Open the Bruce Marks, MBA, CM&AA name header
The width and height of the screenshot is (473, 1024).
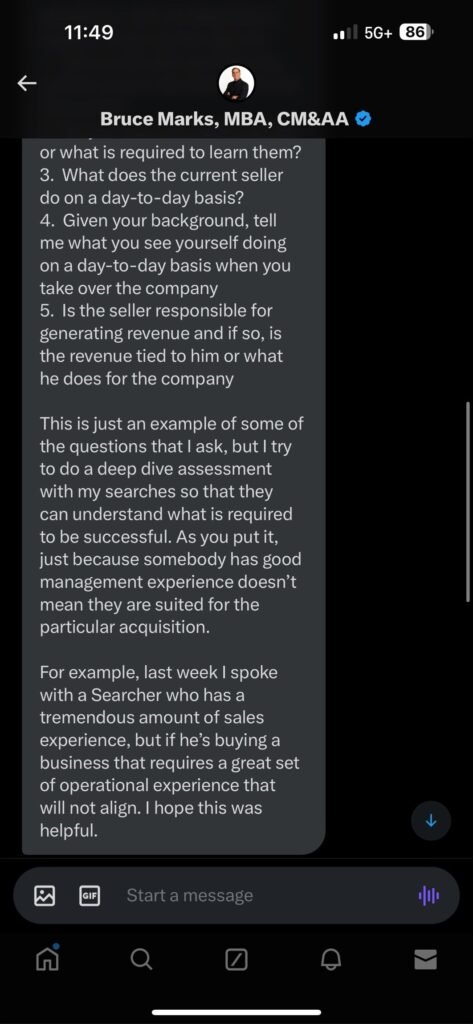pos(225,119)
